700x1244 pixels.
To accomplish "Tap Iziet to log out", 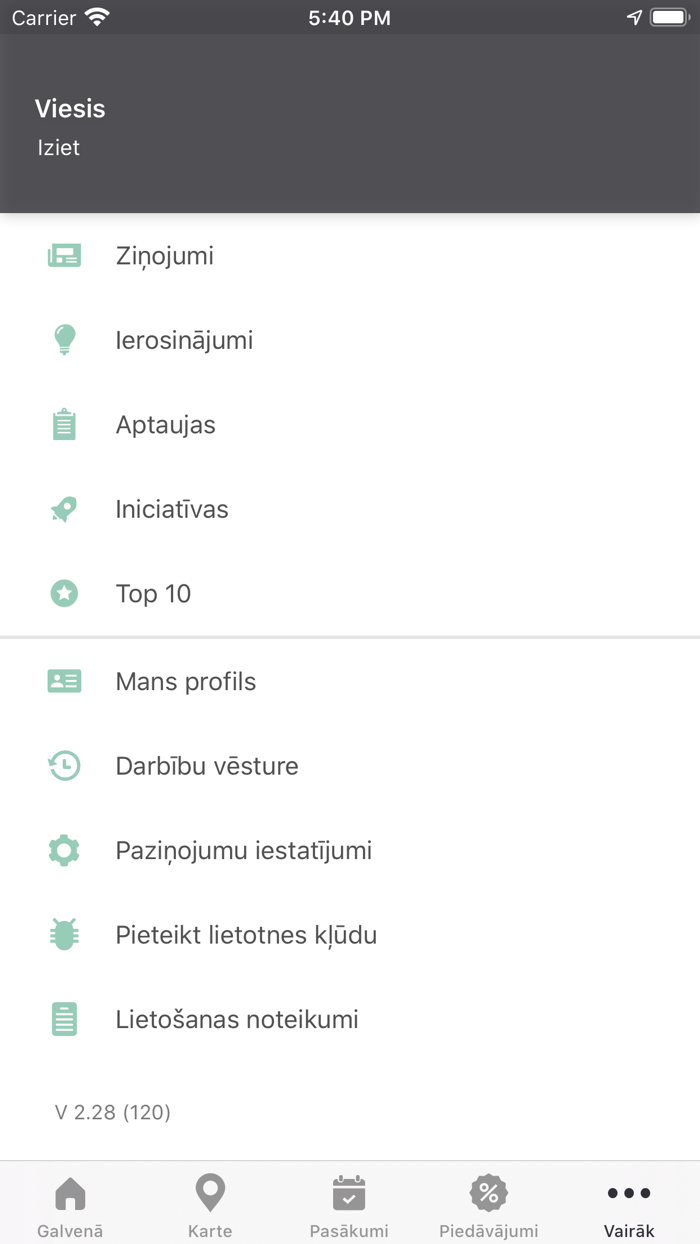I will pyautogui.click(x=58, y=147).
